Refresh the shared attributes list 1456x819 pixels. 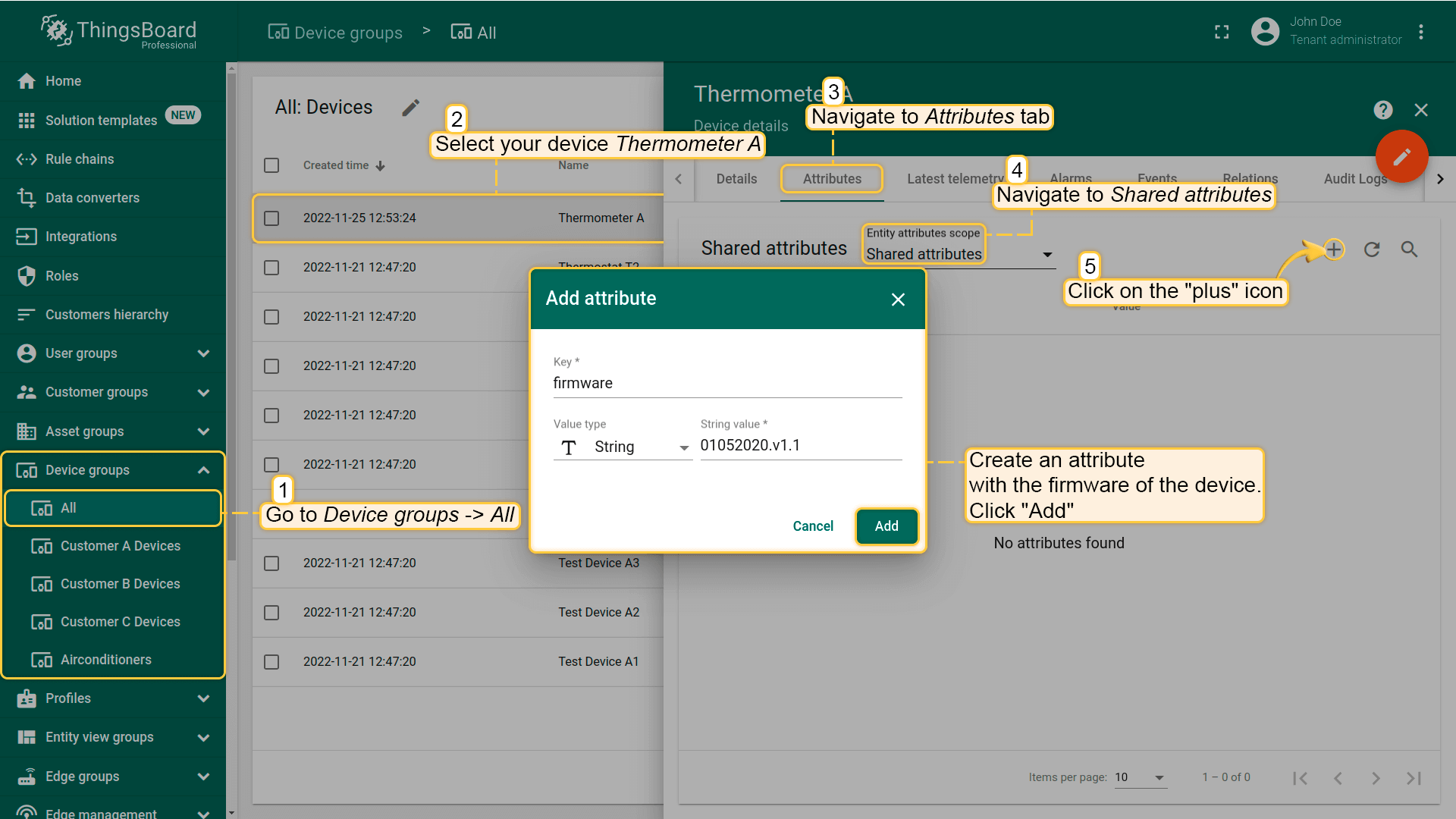[x=1372, y=249]
